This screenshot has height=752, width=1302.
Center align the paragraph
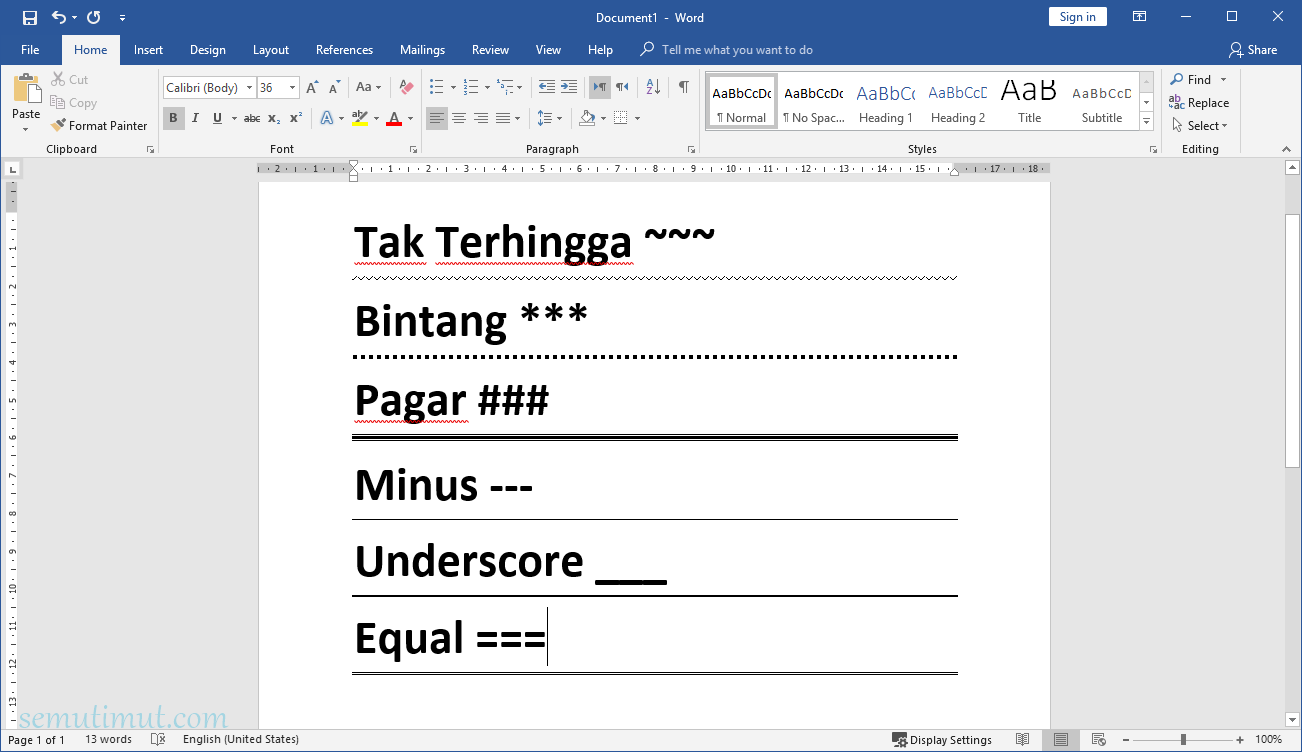pyautogui.click(x=459, y=118)
